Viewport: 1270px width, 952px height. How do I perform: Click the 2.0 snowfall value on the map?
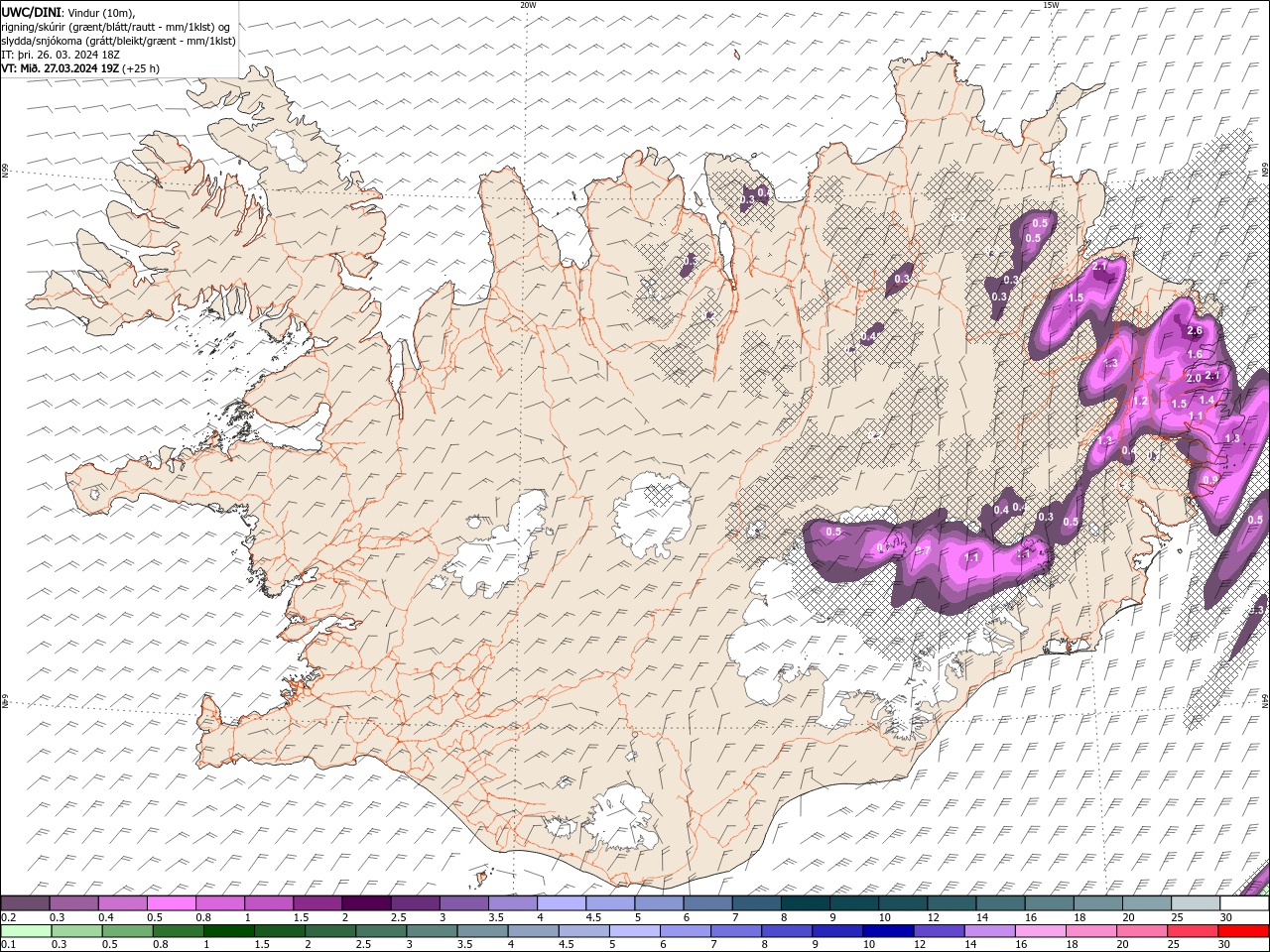tap(1194, 378)
